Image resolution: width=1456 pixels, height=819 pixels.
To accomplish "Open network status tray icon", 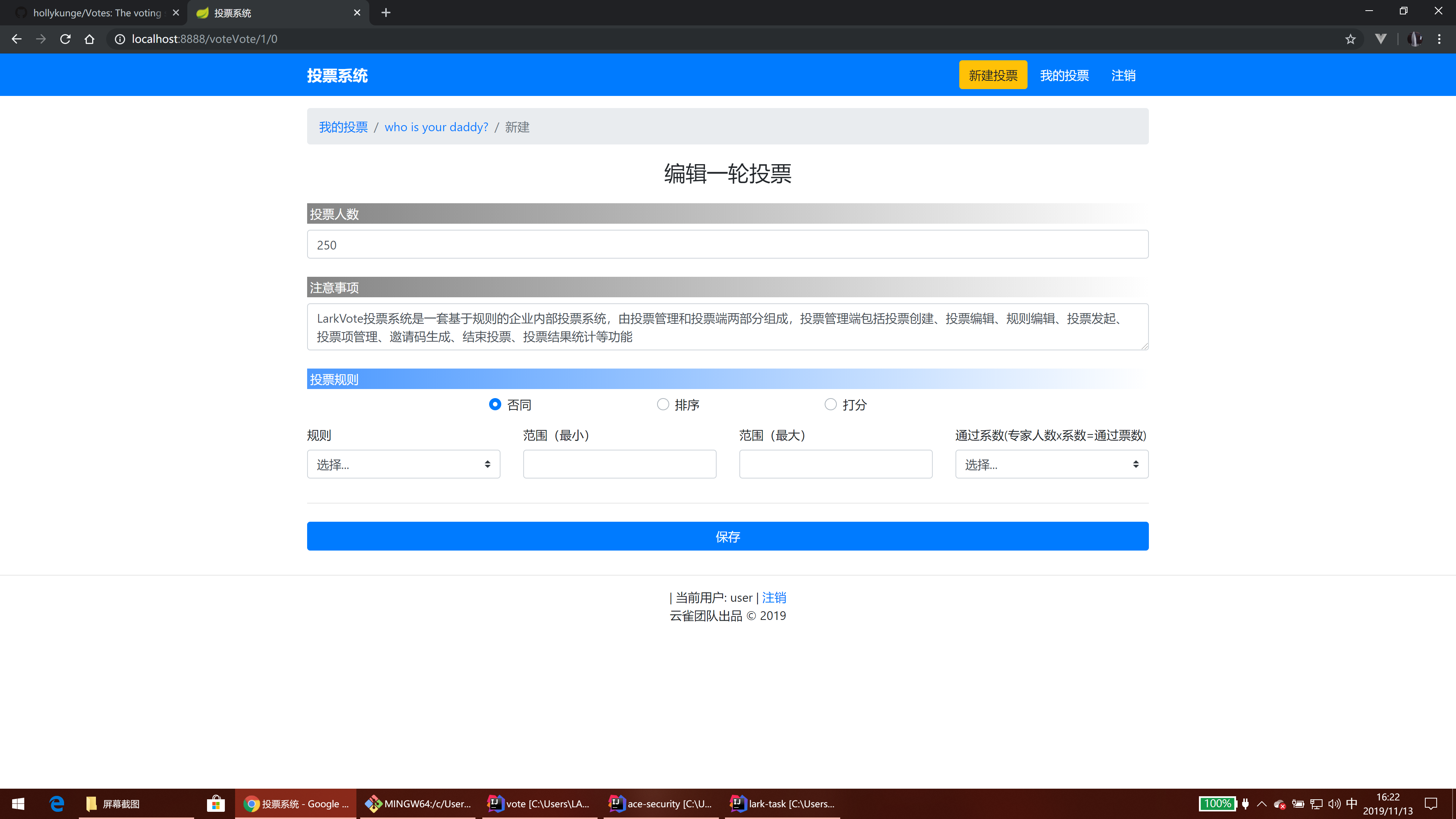I will pos(1316,803).
